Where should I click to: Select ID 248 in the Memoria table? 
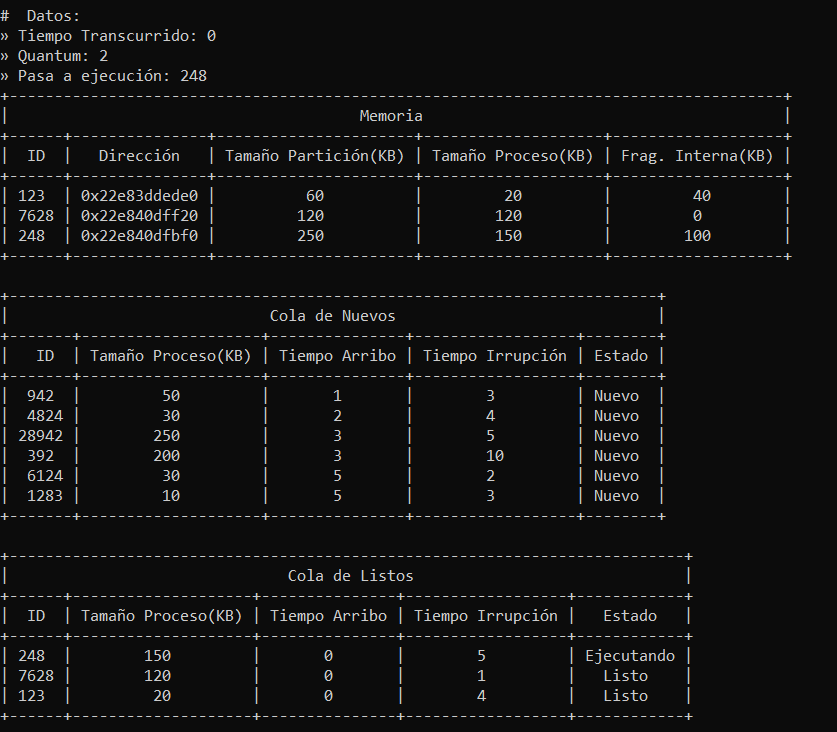pyautogui.click(x=31, y=236)
